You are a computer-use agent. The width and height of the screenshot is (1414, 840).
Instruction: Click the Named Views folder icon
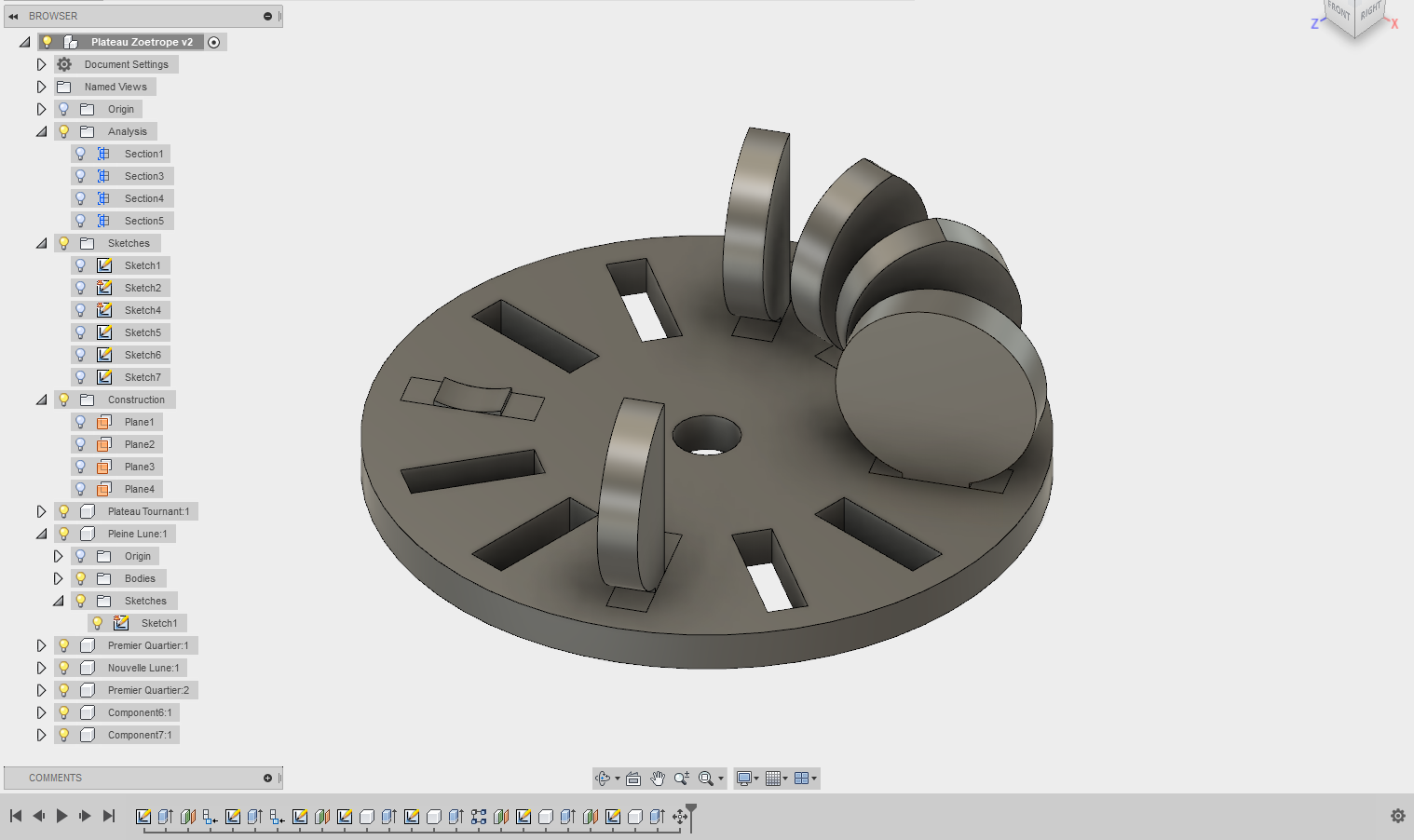(x=64, y=87)
